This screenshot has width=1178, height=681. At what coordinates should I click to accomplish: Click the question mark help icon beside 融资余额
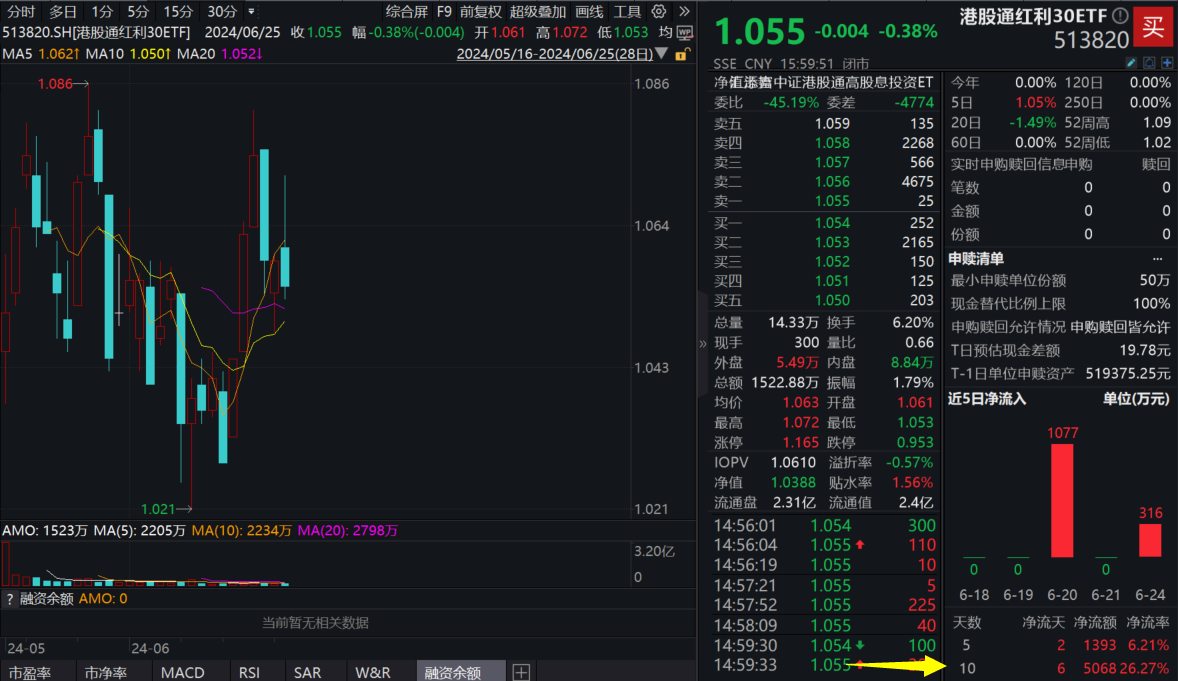(x=10, y=599)
